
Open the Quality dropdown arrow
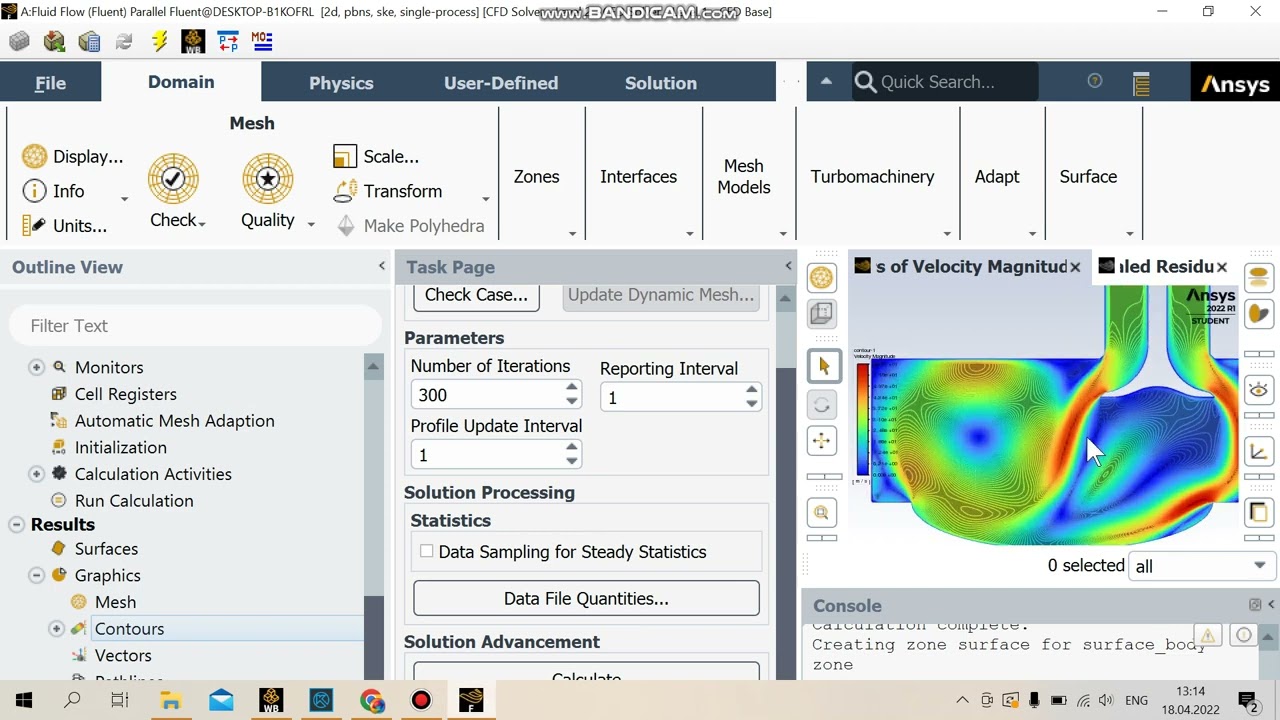point(311,224)
